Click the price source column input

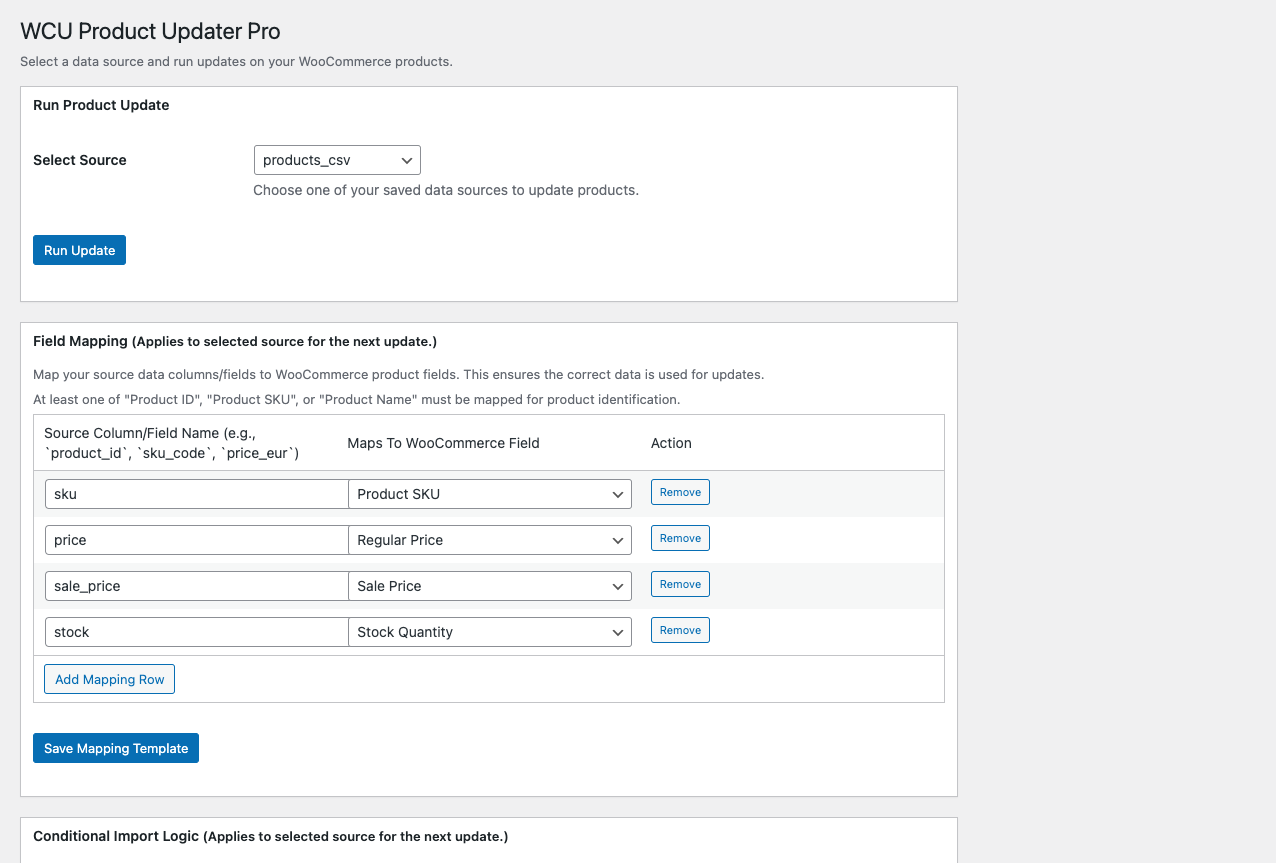(x=196, y=540)
